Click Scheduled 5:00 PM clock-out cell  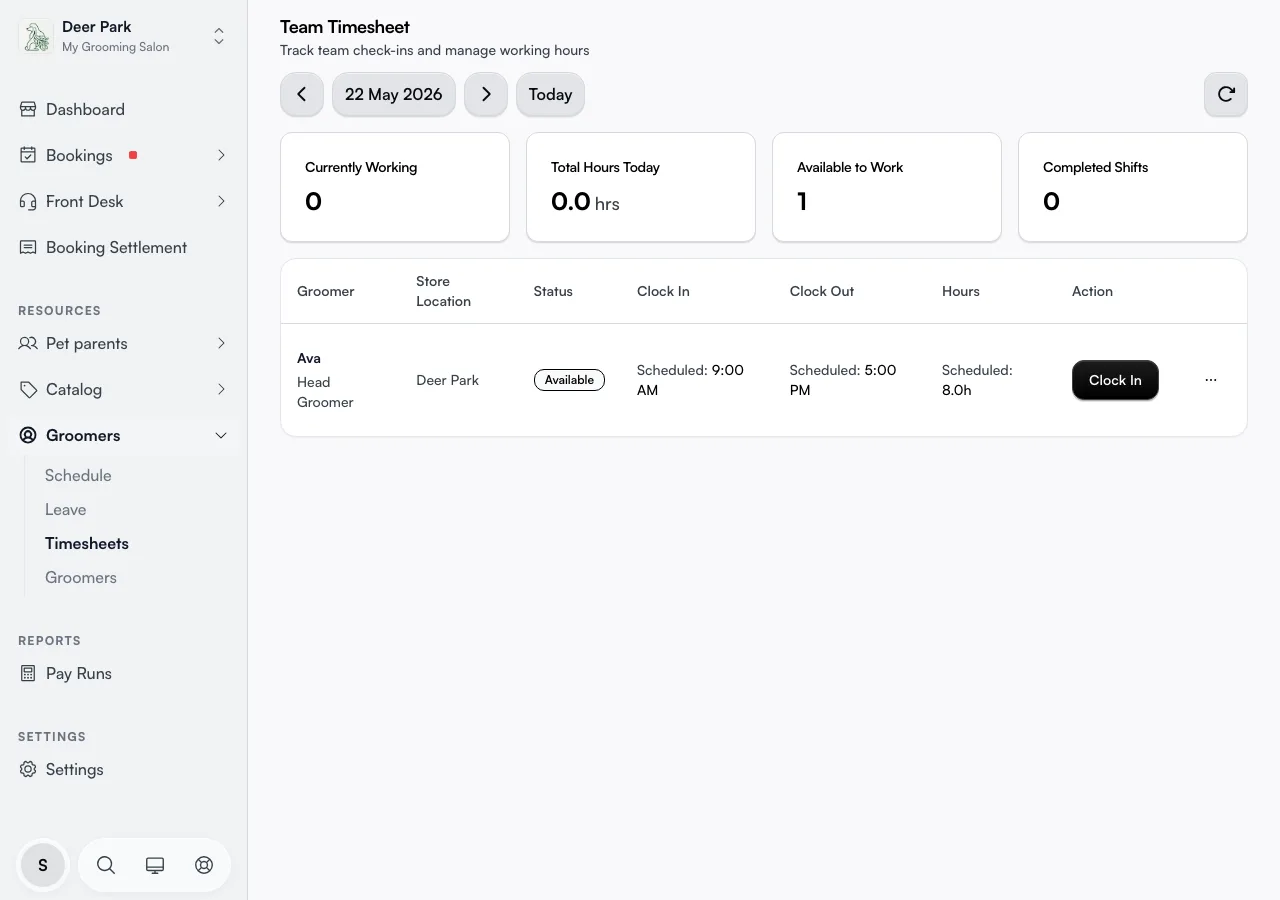point(843,380)
